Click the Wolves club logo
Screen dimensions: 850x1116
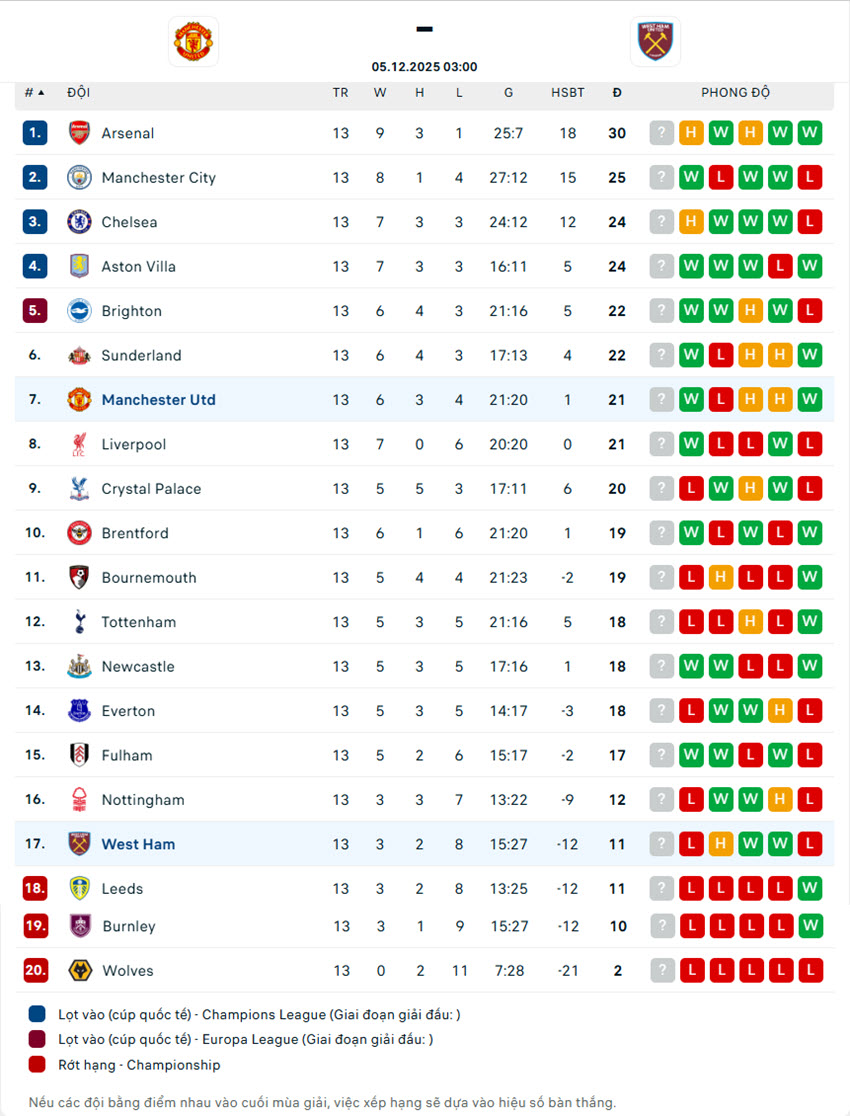[79, 970]
